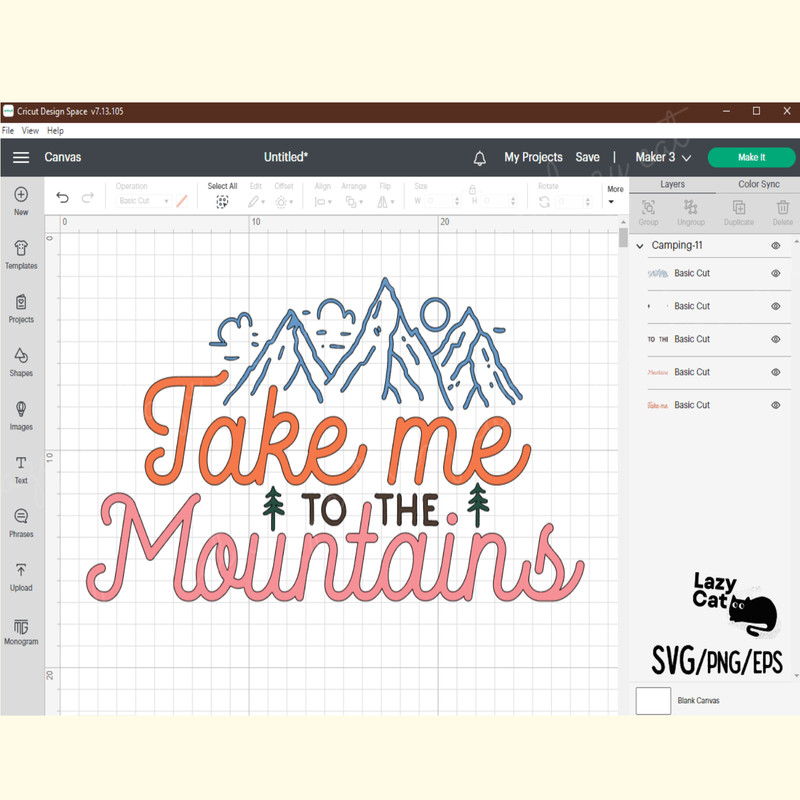Click the Undo arrow
800x800 pixels.
(x=63, y=198)
